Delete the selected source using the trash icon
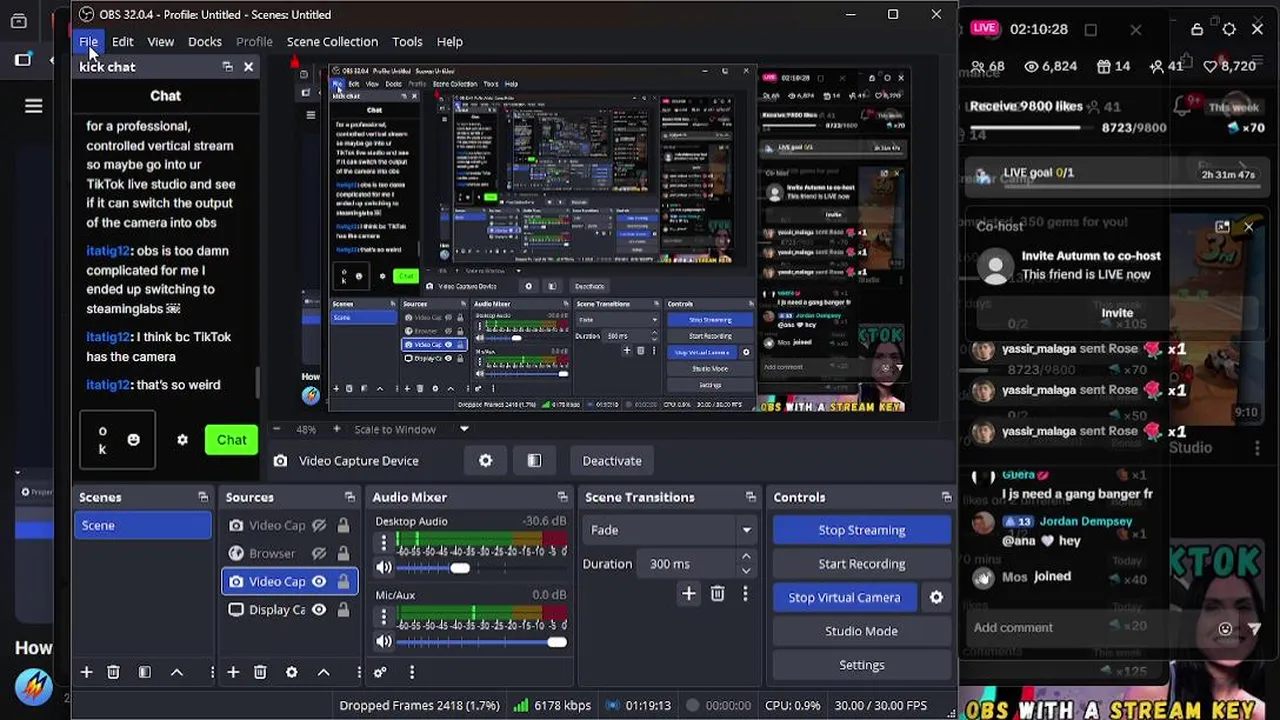The height and width of the screenshot is (720, 1280). pos(260,673)
